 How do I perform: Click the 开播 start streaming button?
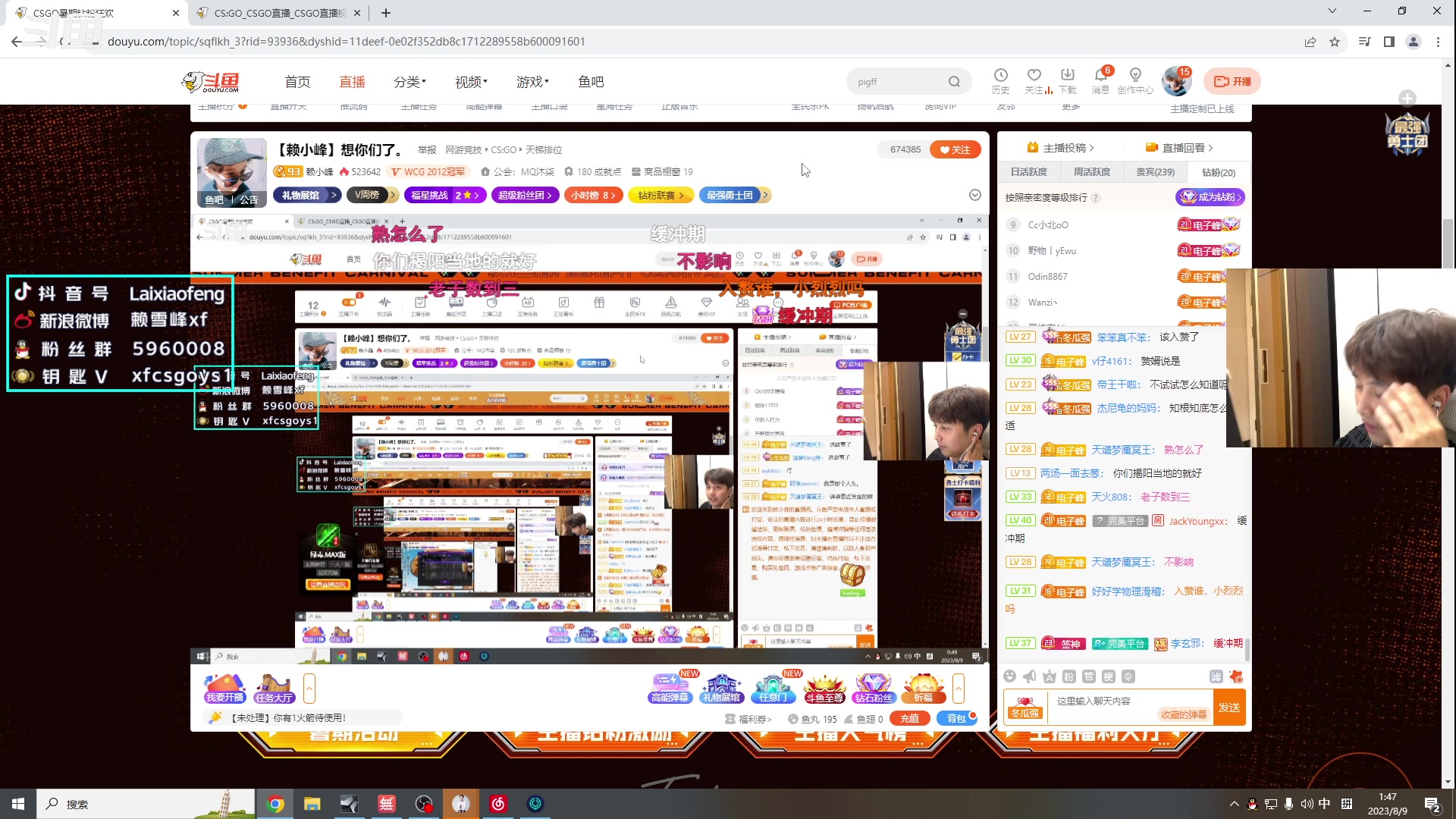[1232, 81]
